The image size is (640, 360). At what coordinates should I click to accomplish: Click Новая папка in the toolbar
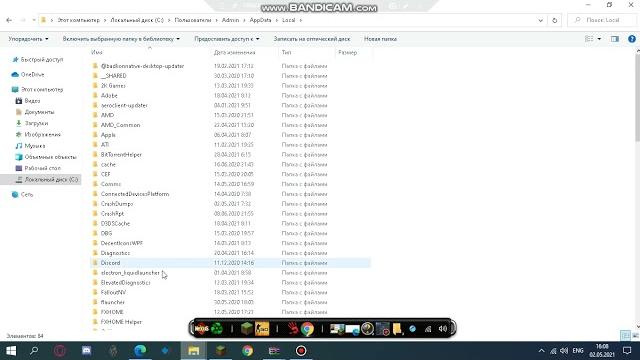pos(380,39)
